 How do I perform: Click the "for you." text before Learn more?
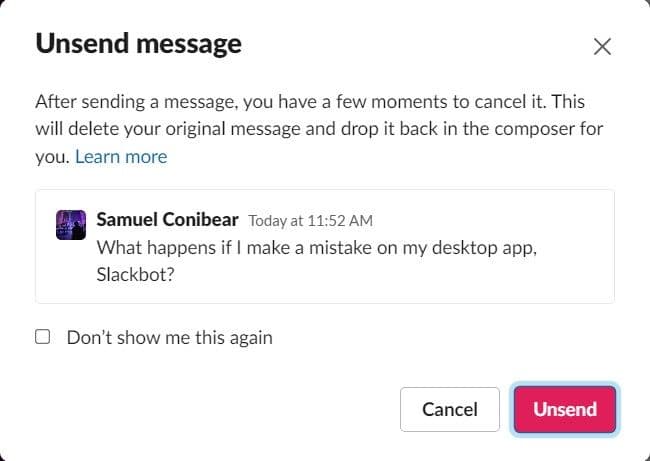(52, 157)
